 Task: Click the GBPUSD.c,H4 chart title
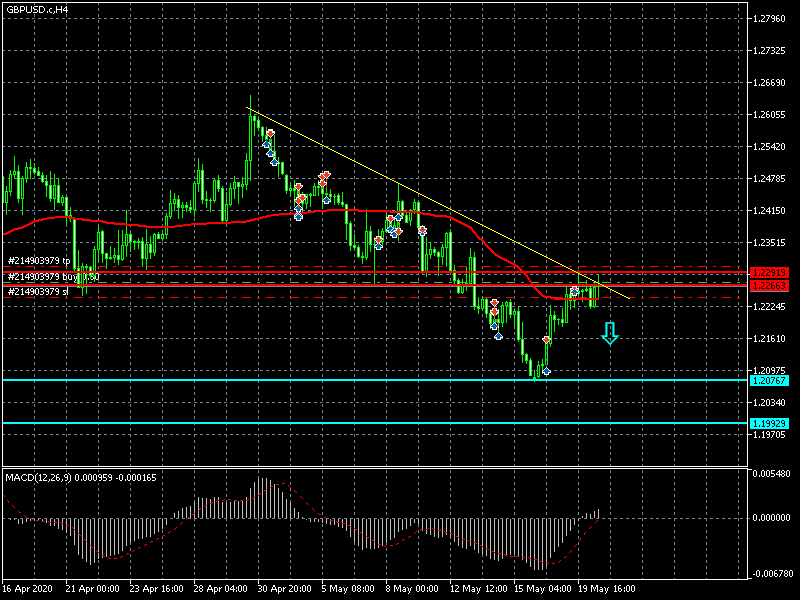coord(36,9)
